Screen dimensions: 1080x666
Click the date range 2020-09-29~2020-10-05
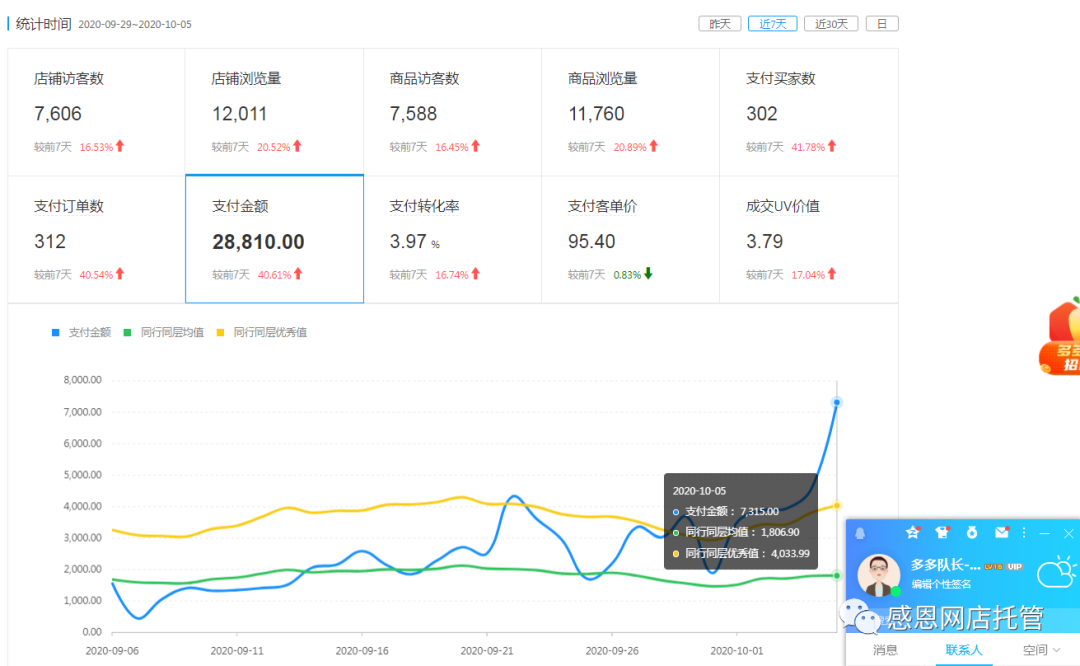pyautogui.click(x=135, y=24)
